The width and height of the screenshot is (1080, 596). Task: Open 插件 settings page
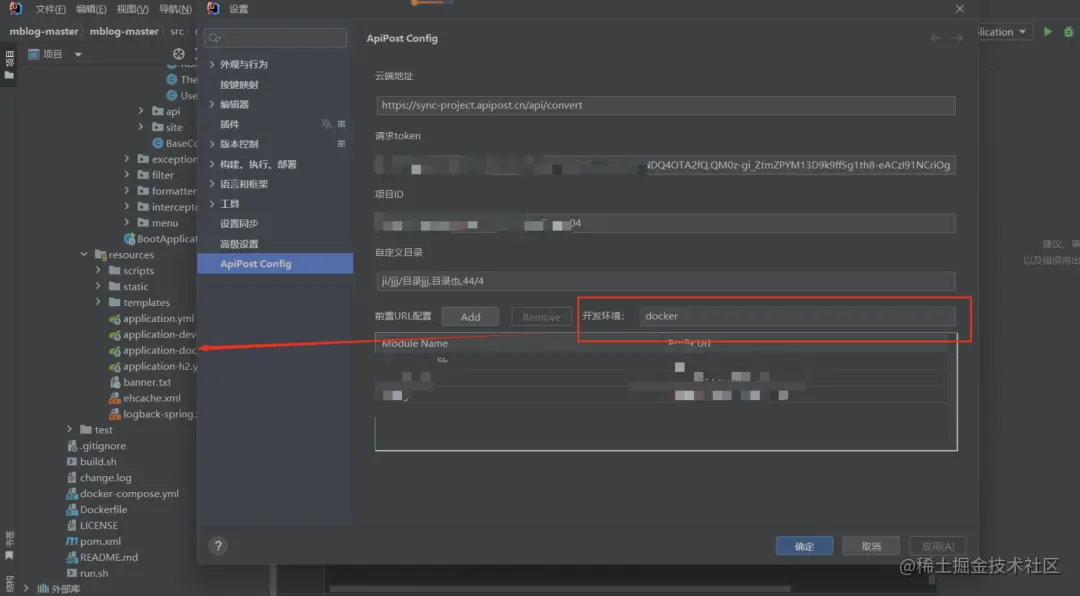(x=229, y=125)
